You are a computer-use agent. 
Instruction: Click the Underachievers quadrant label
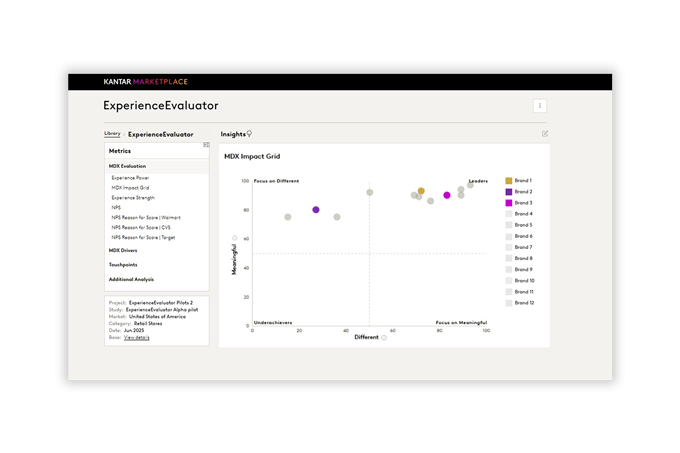click(x=273, y=323)
